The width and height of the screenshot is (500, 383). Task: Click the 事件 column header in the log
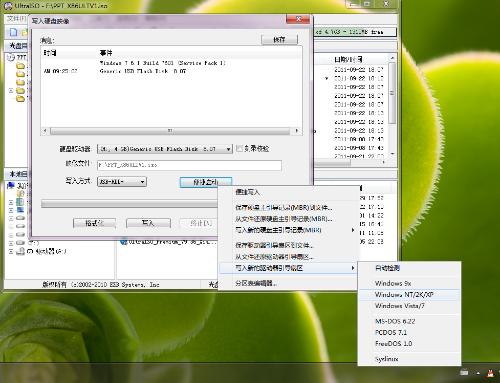tap(106, 53)
